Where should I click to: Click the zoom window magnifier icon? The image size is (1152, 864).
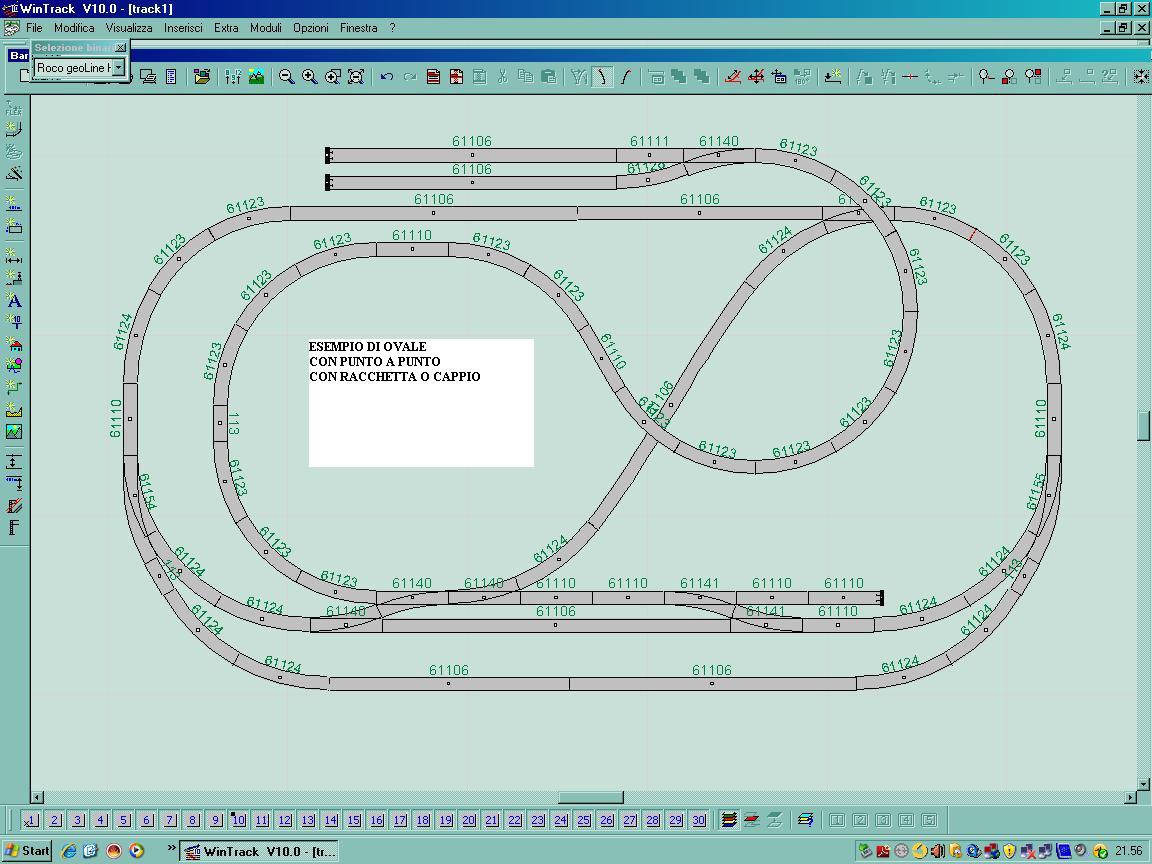(x=333, y=76)
